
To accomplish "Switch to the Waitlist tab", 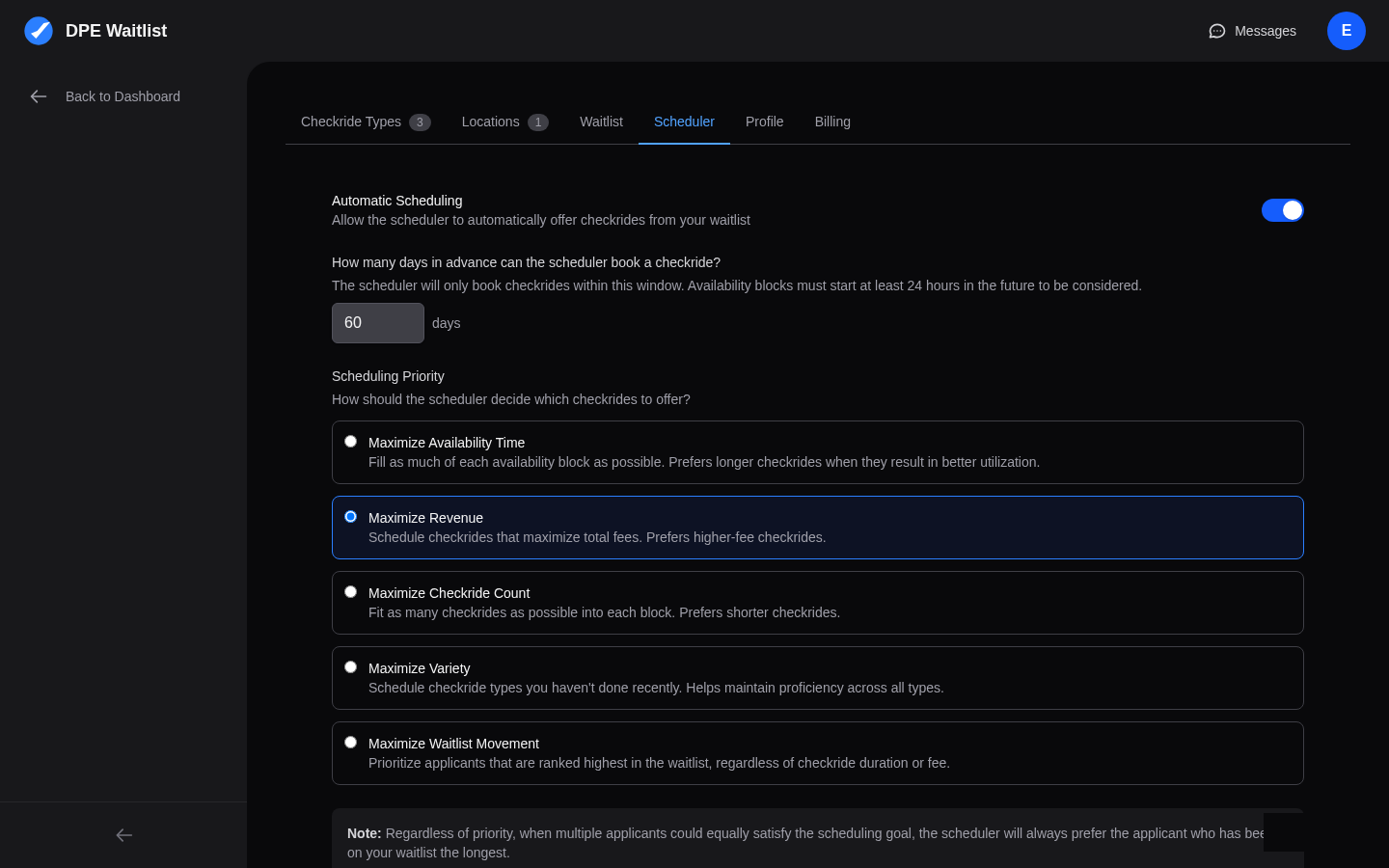I will 601,122.
